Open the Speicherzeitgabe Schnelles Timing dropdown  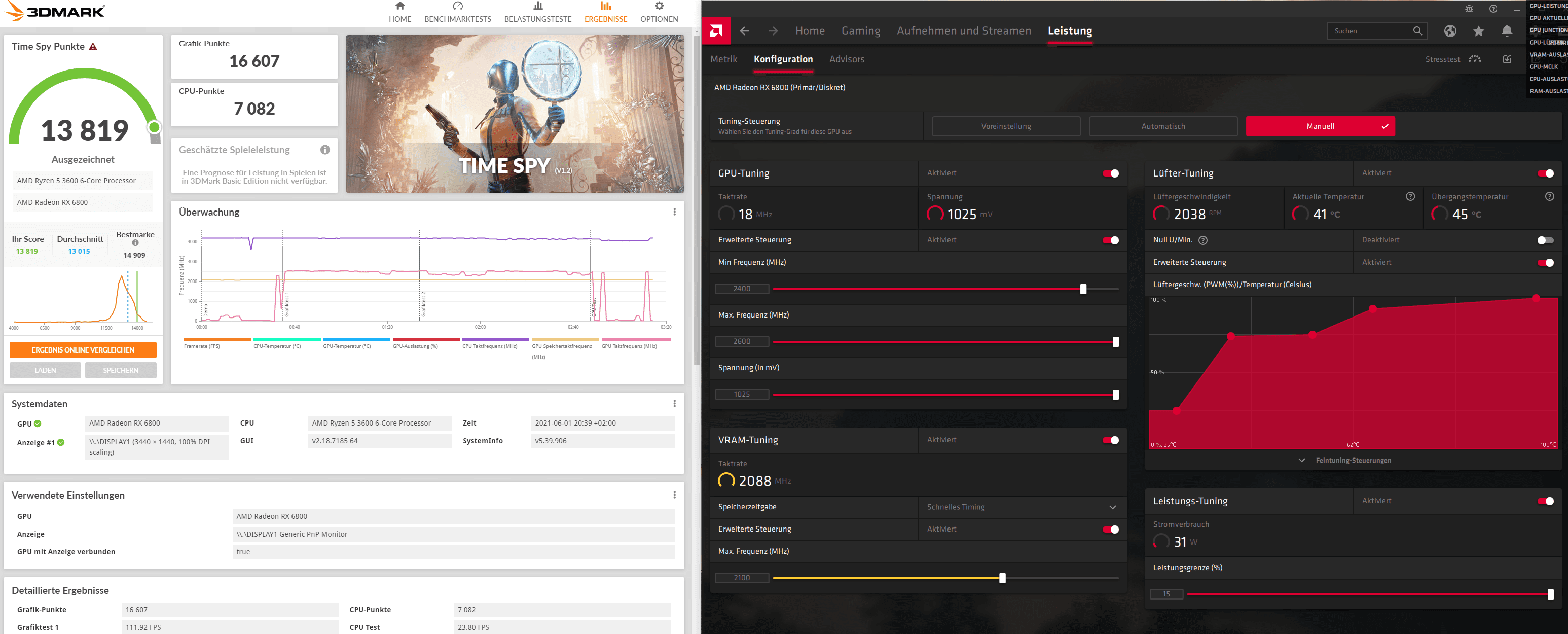pos(1022,507)
